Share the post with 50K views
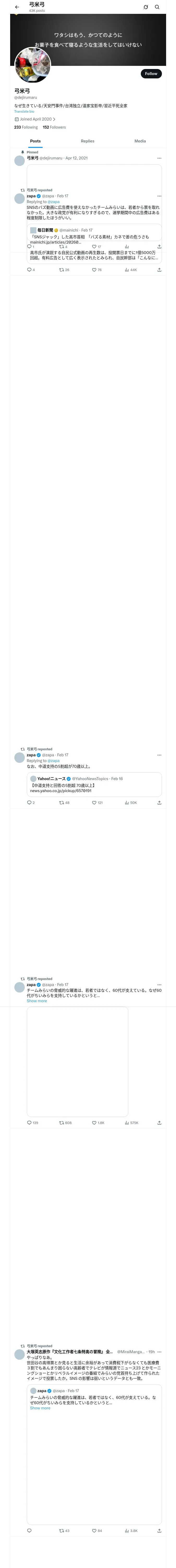 (159, 802)
